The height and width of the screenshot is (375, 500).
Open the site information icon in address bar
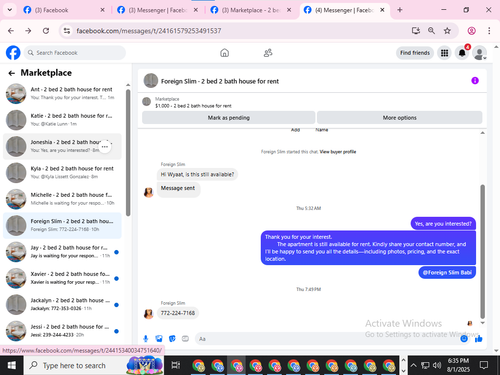pyautogui.click(x=67, y=31)
